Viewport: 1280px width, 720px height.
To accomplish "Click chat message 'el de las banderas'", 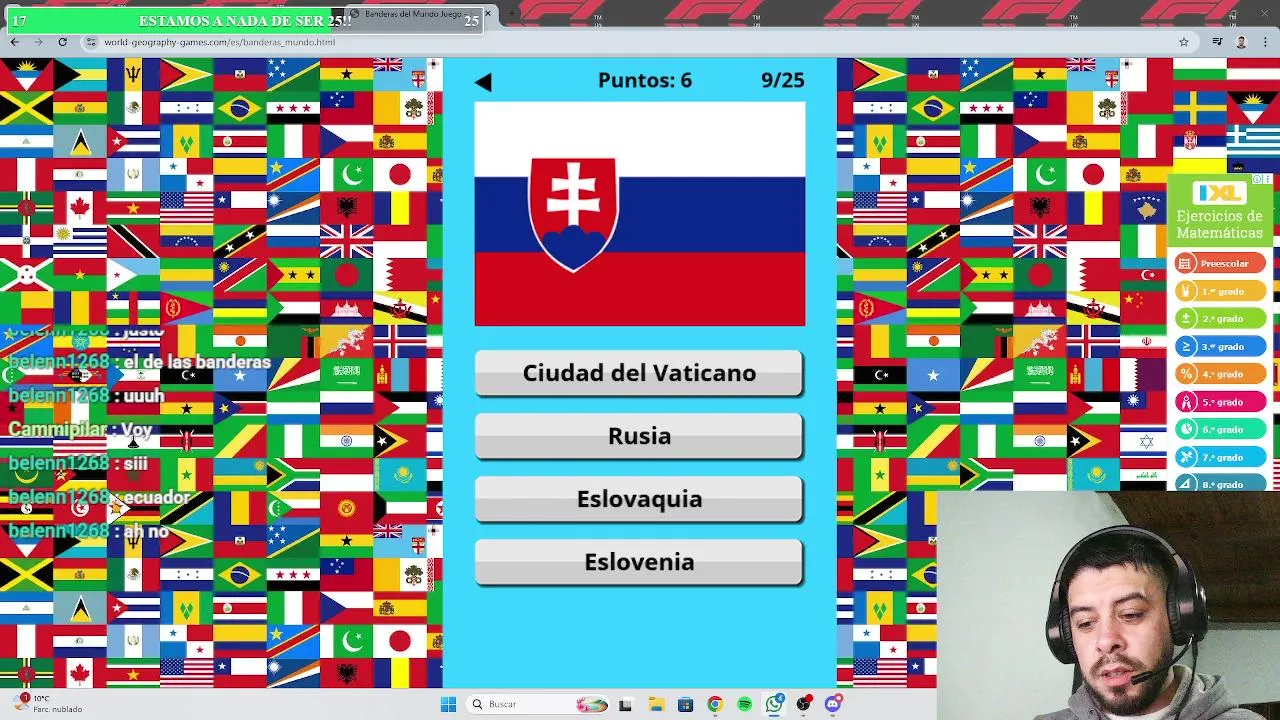I will point(139,362).
